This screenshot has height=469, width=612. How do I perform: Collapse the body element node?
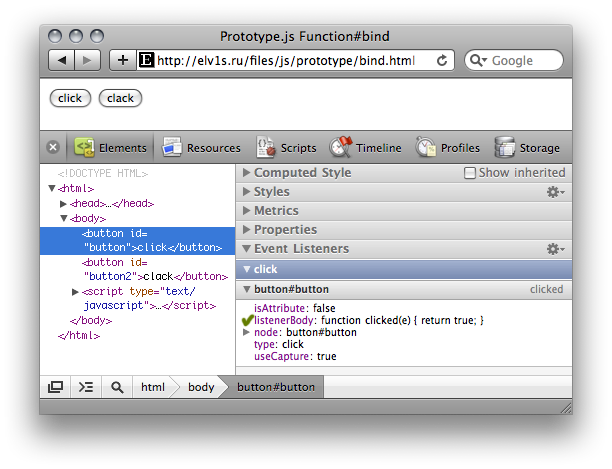click(64, 218)
